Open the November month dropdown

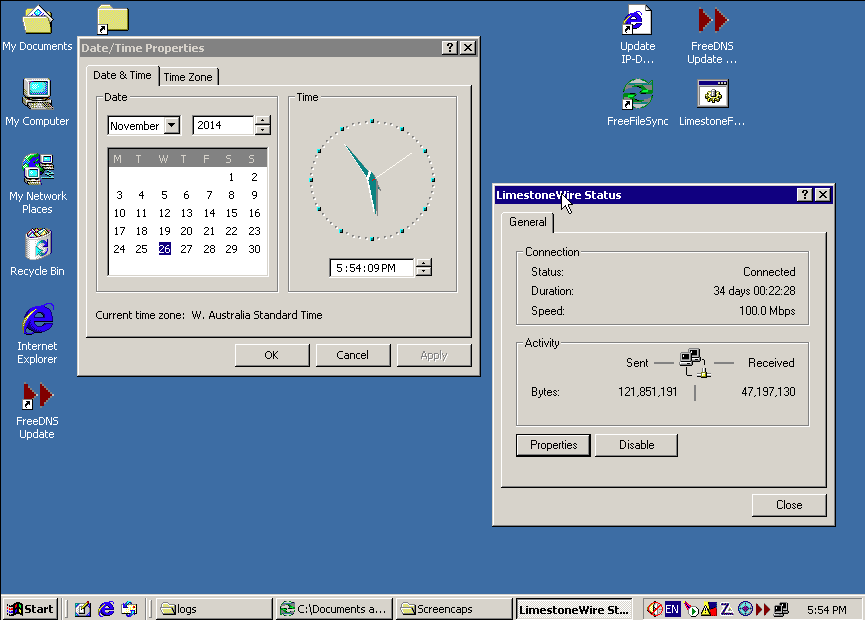(173, 125)
